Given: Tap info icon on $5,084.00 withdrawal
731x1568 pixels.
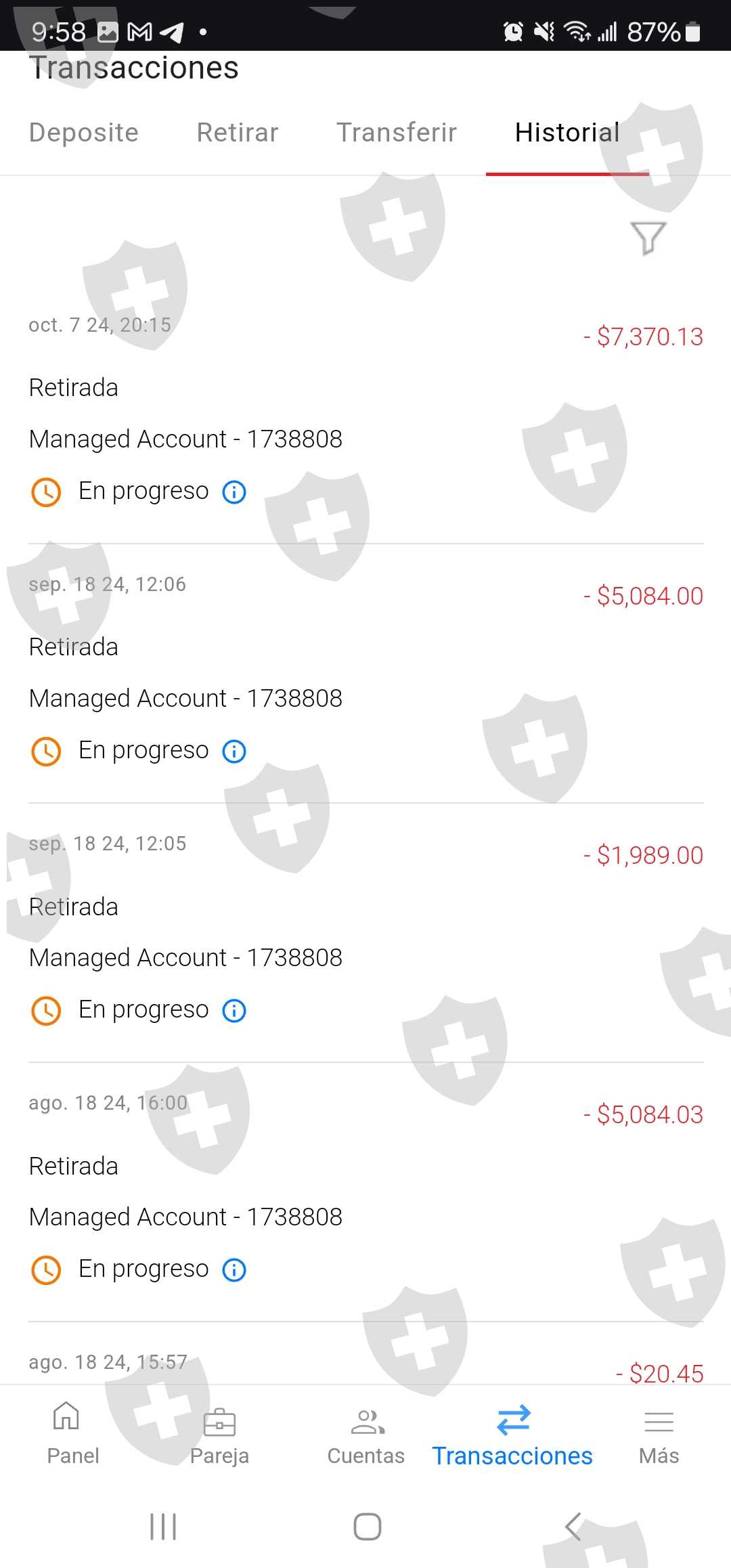Looking at the screenshot, I should click(x=234, y=752).
